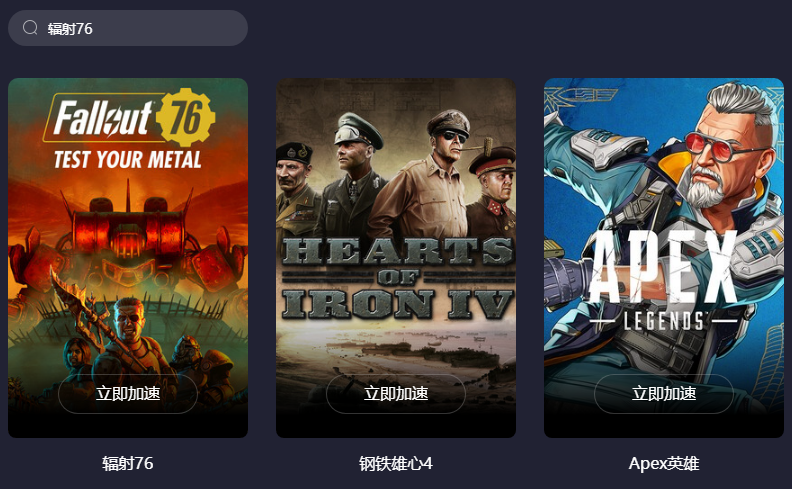The image size is (792, 489).
Task: Click 立即加速 on the Hearts of Iron IV card
Action: tap(396, 394)
